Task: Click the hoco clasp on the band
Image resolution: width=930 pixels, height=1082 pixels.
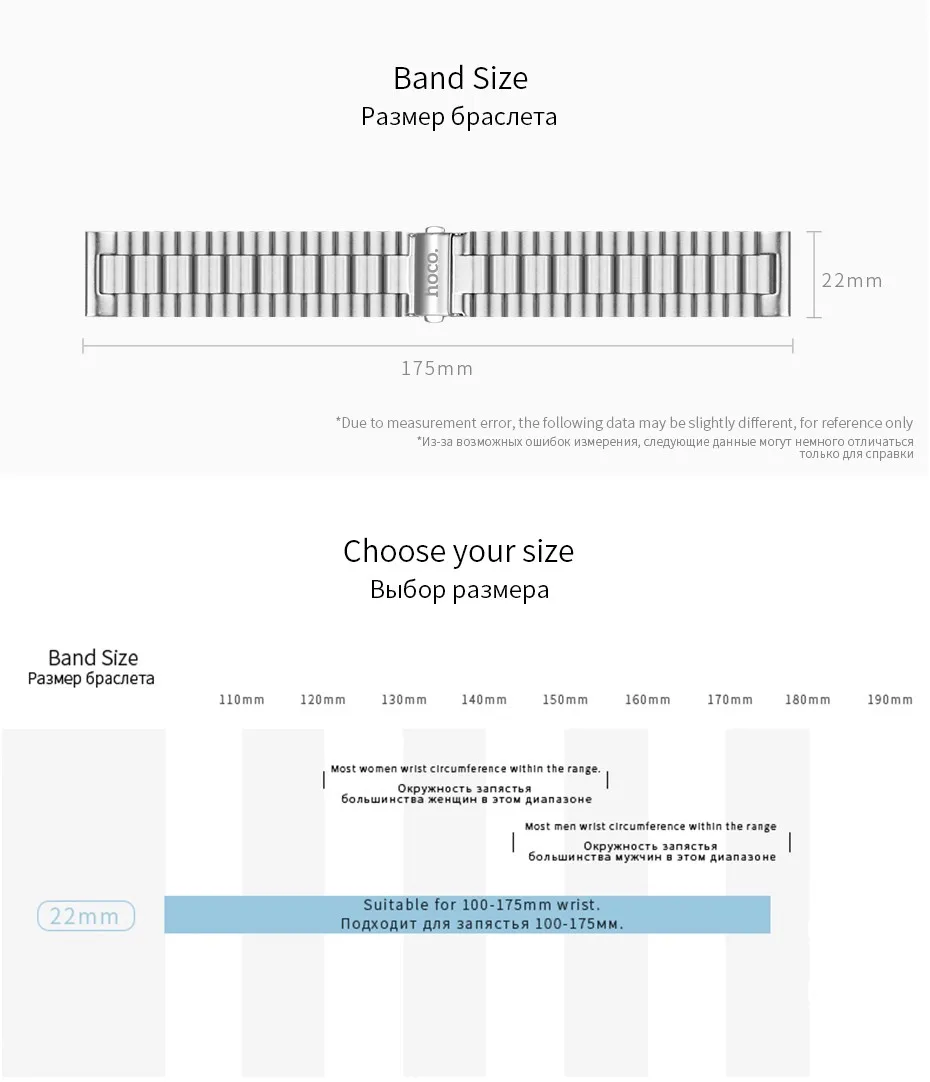Action: pos(434,274)
